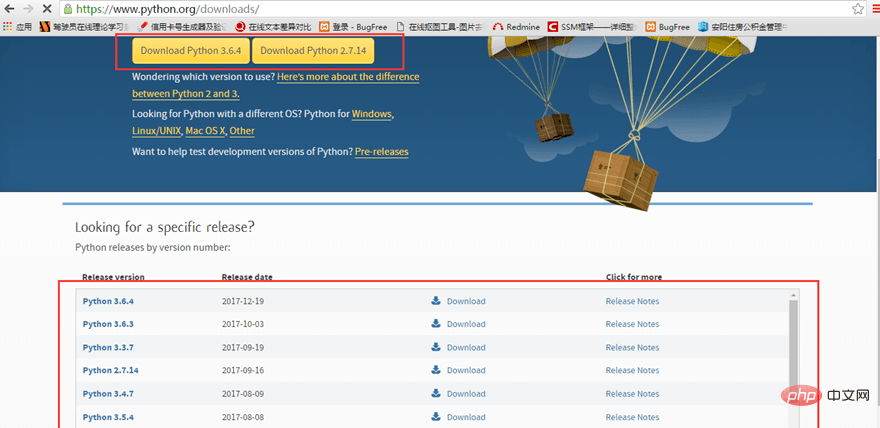Open the Python 3.3.7 release version link

[108, 348]
